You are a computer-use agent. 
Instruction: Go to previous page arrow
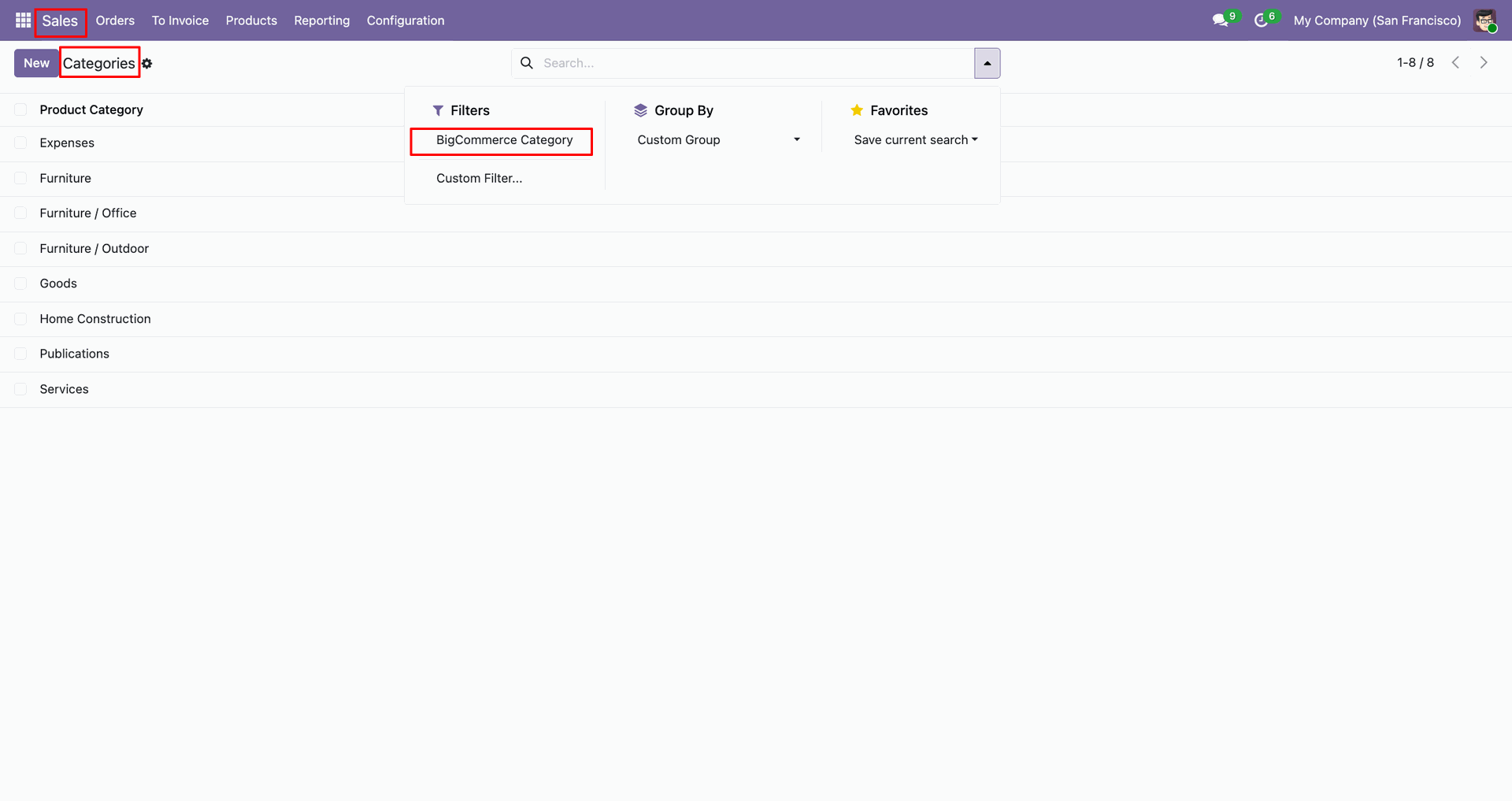point(1455,62)
